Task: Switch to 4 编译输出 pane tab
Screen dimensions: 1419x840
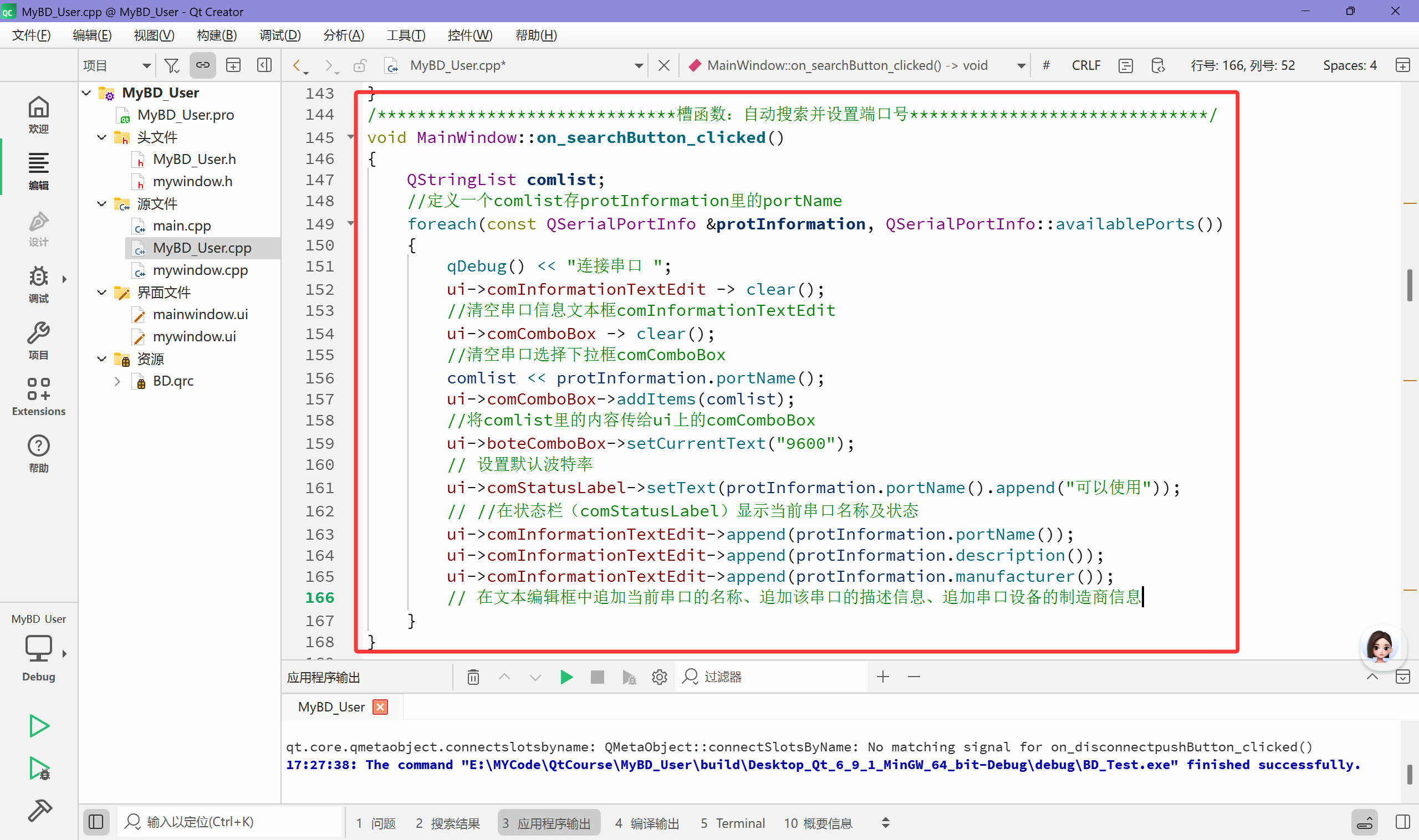Action: [x=647, y=823]
